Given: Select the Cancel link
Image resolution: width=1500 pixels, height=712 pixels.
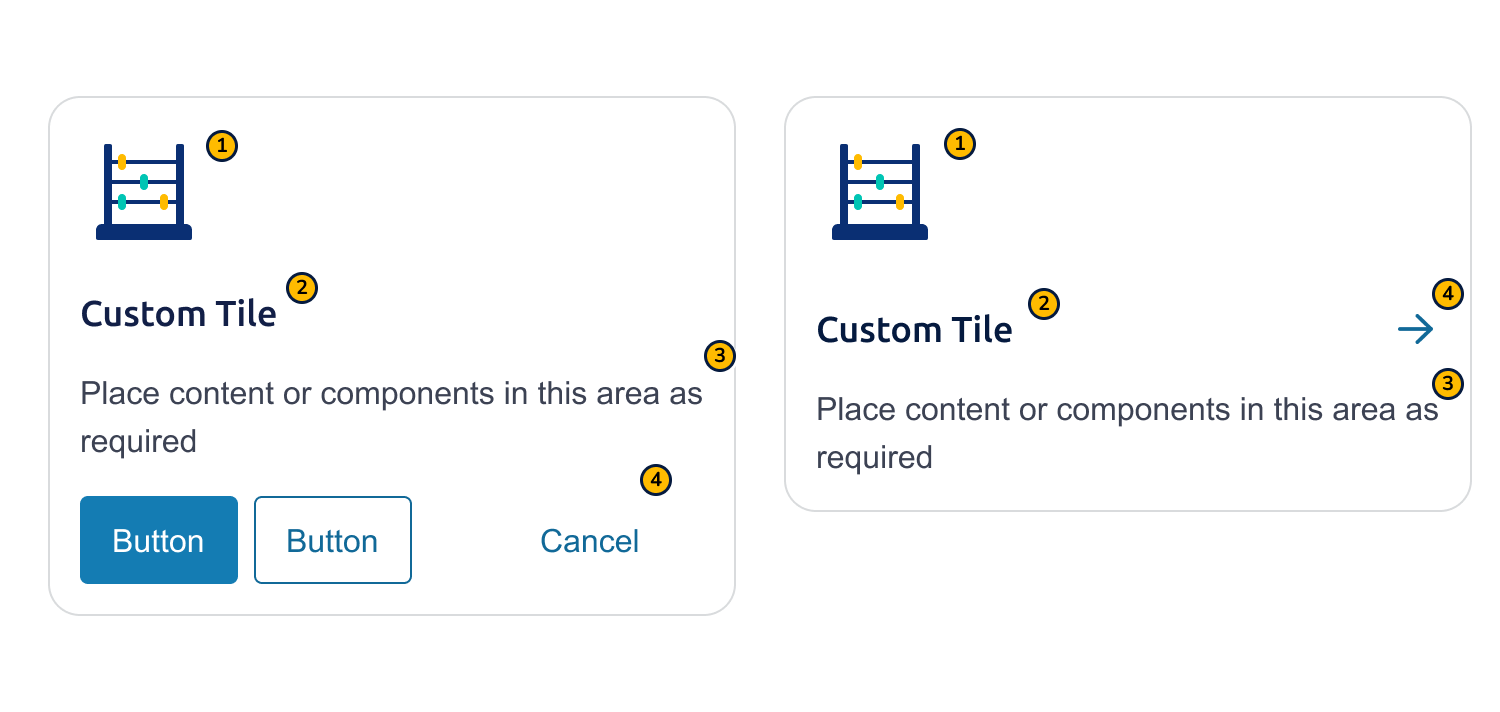Looking at the screenshot, I should (589, 541).
